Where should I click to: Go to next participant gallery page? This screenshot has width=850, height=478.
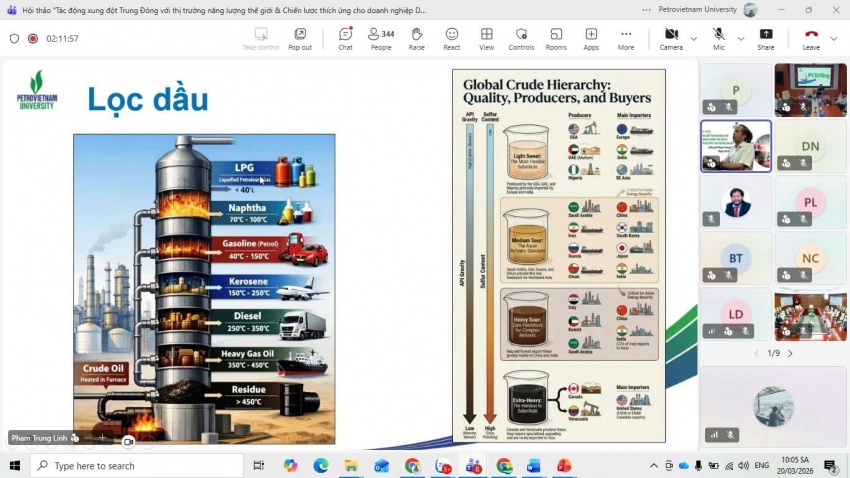coord(790,353)
